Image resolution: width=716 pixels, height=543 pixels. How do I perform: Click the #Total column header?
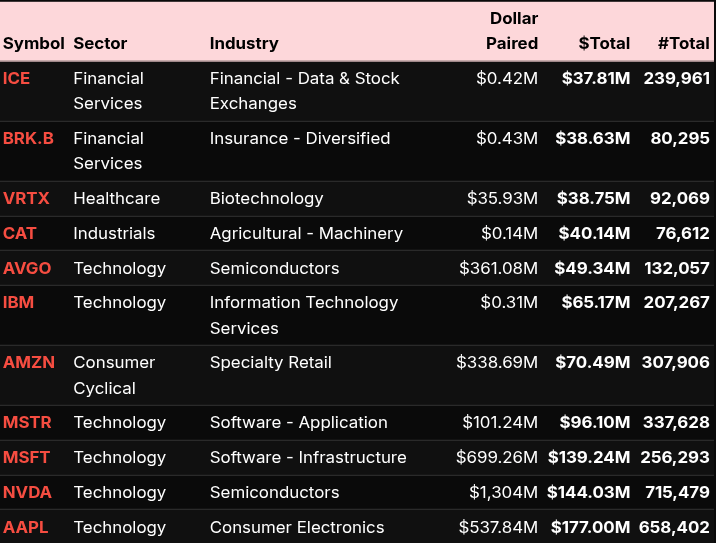click(x=683, y=43)
